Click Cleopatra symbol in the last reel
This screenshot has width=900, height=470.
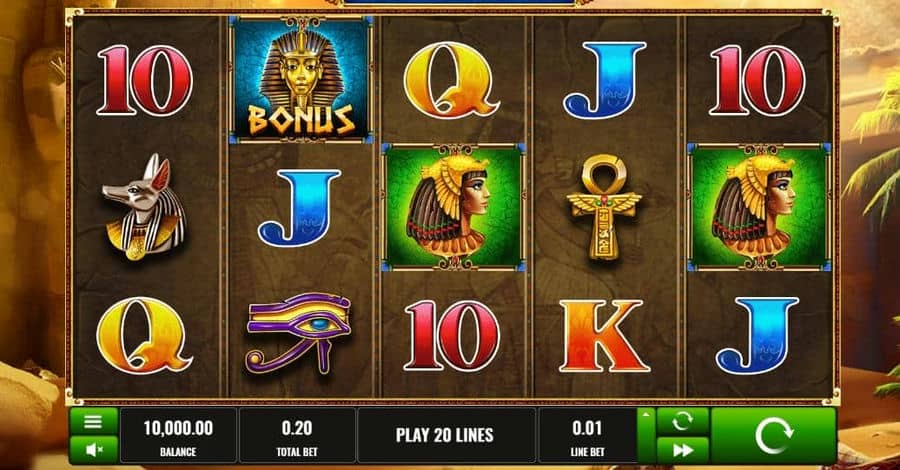(759, 207)
